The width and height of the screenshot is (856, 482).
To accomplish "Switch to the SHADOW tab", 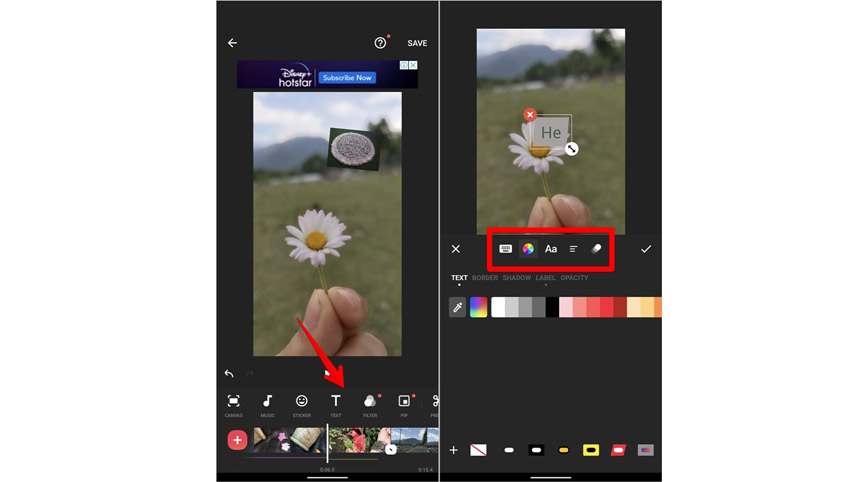I will (516, 278).
